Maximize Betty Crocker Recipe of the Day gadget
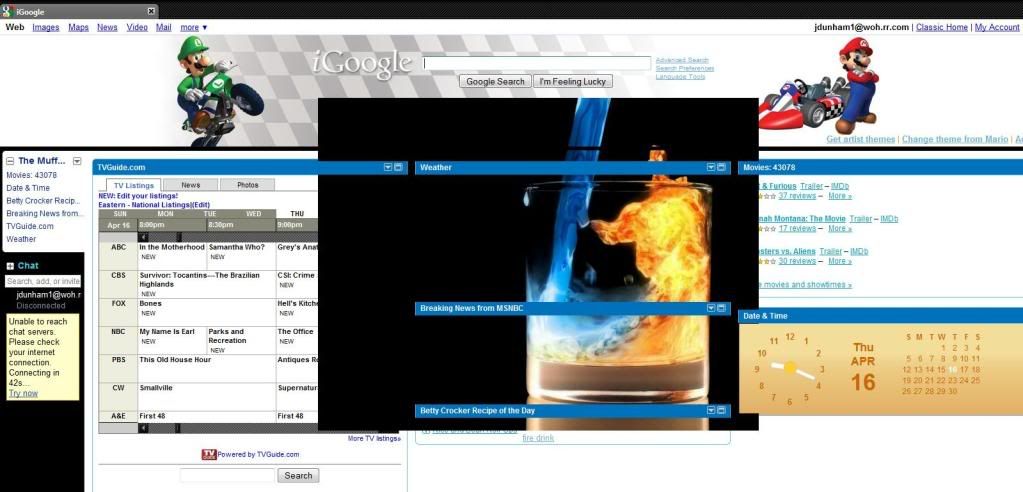The height and width of the screenshot is (492, 1023). pyautogui.click(x=721, y=410)
